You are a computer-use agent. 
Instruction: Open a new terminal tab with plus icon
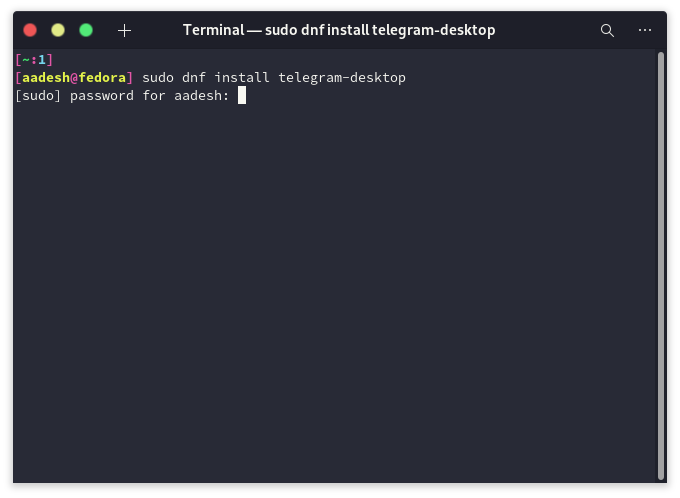click(124, 30)
